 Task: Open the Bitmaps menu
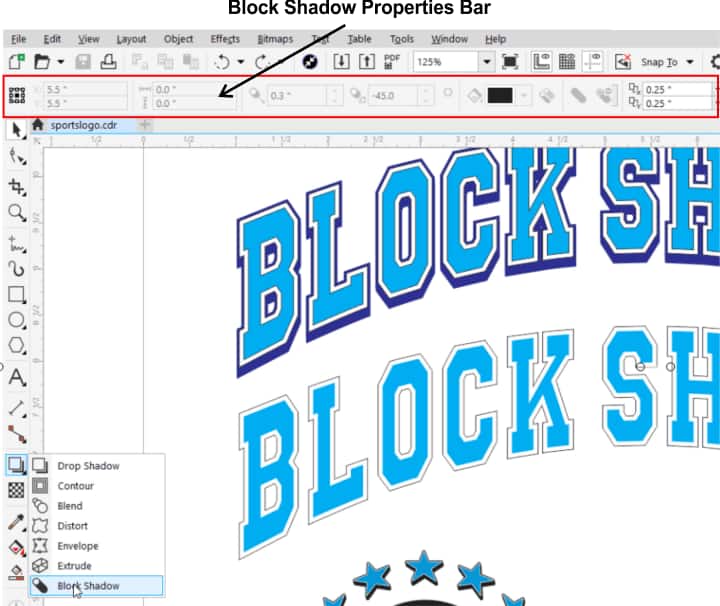pos(275,39)
